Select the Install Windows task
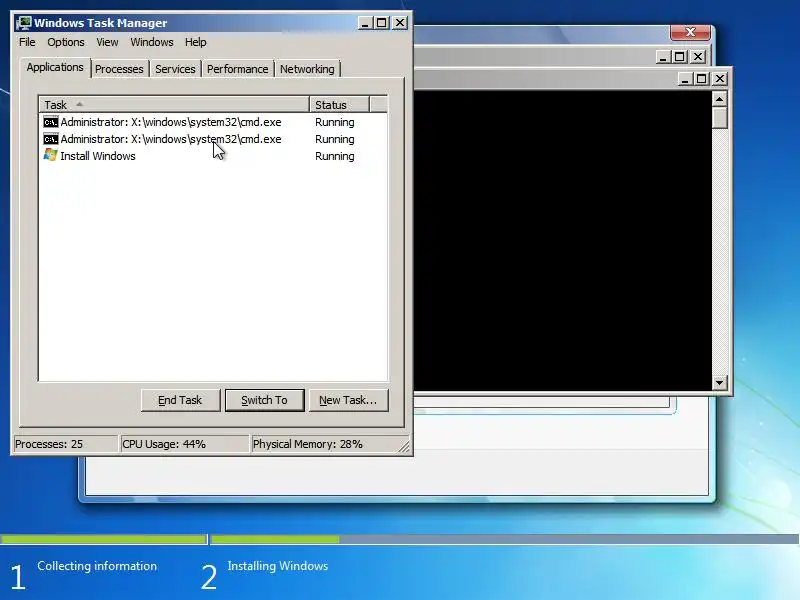This screenshot has width=800, height=600. coord(213,156)
